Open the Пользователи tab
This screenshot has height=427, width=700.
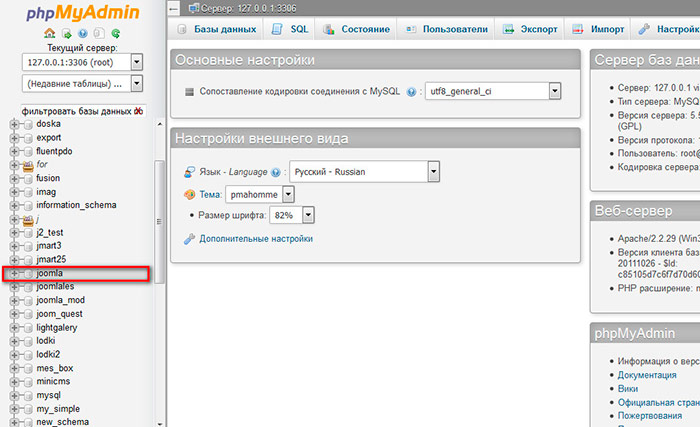(446, 29)
